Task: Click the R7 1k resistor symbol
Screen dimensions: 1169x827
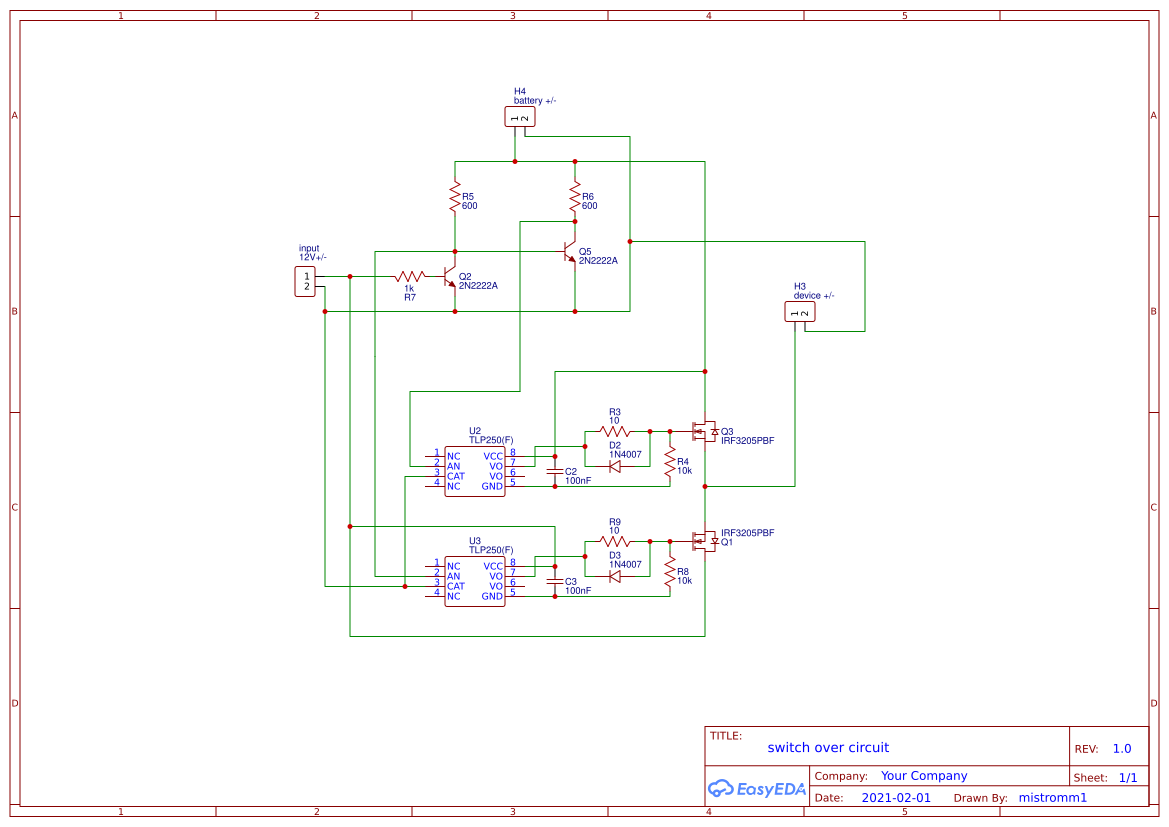Action: (410, 275)
